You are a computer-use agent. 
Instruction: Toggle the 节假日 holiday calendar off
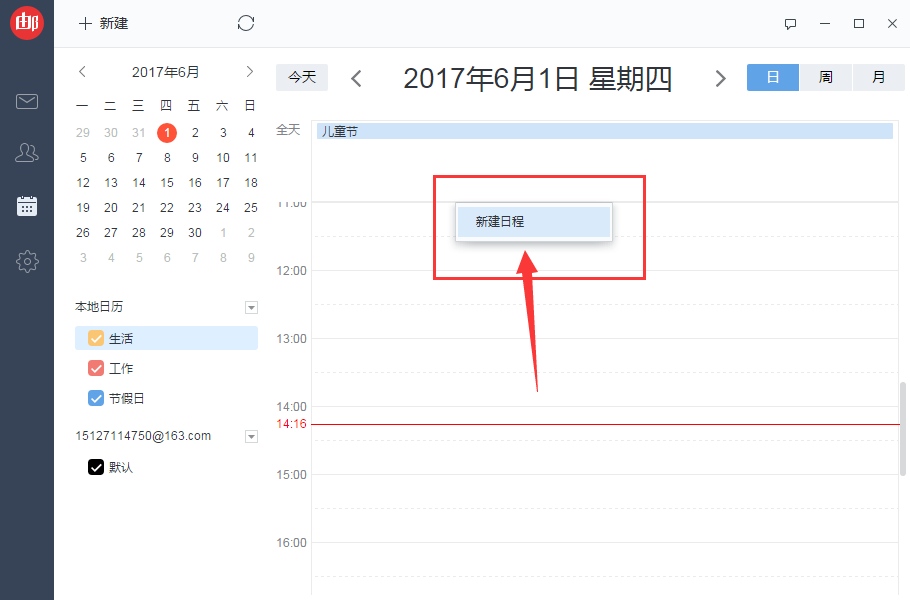[x=95, y=398]
